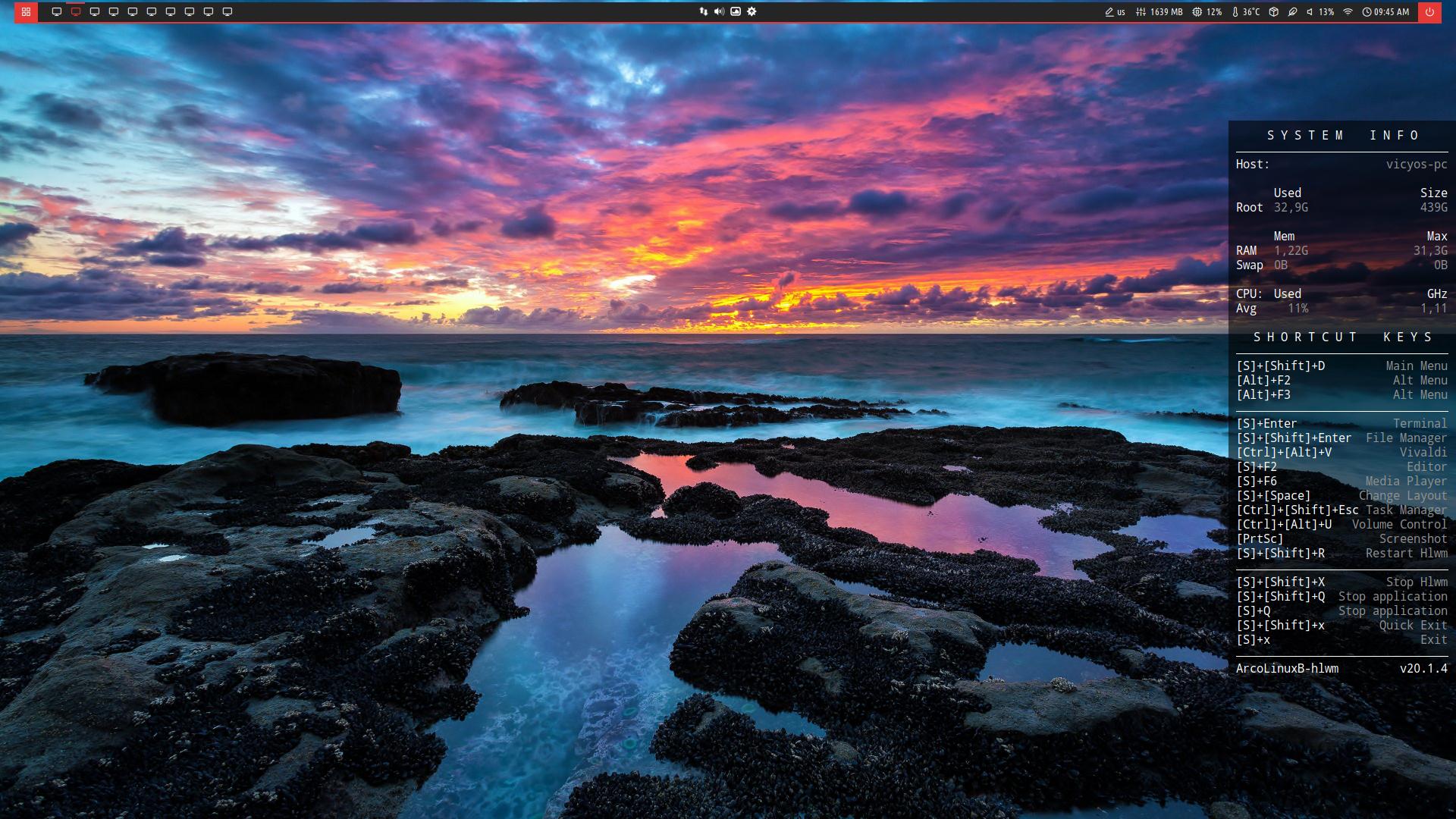
Task: Click the 'Change Layout' shortcut label
Action: click(1403, 495)
